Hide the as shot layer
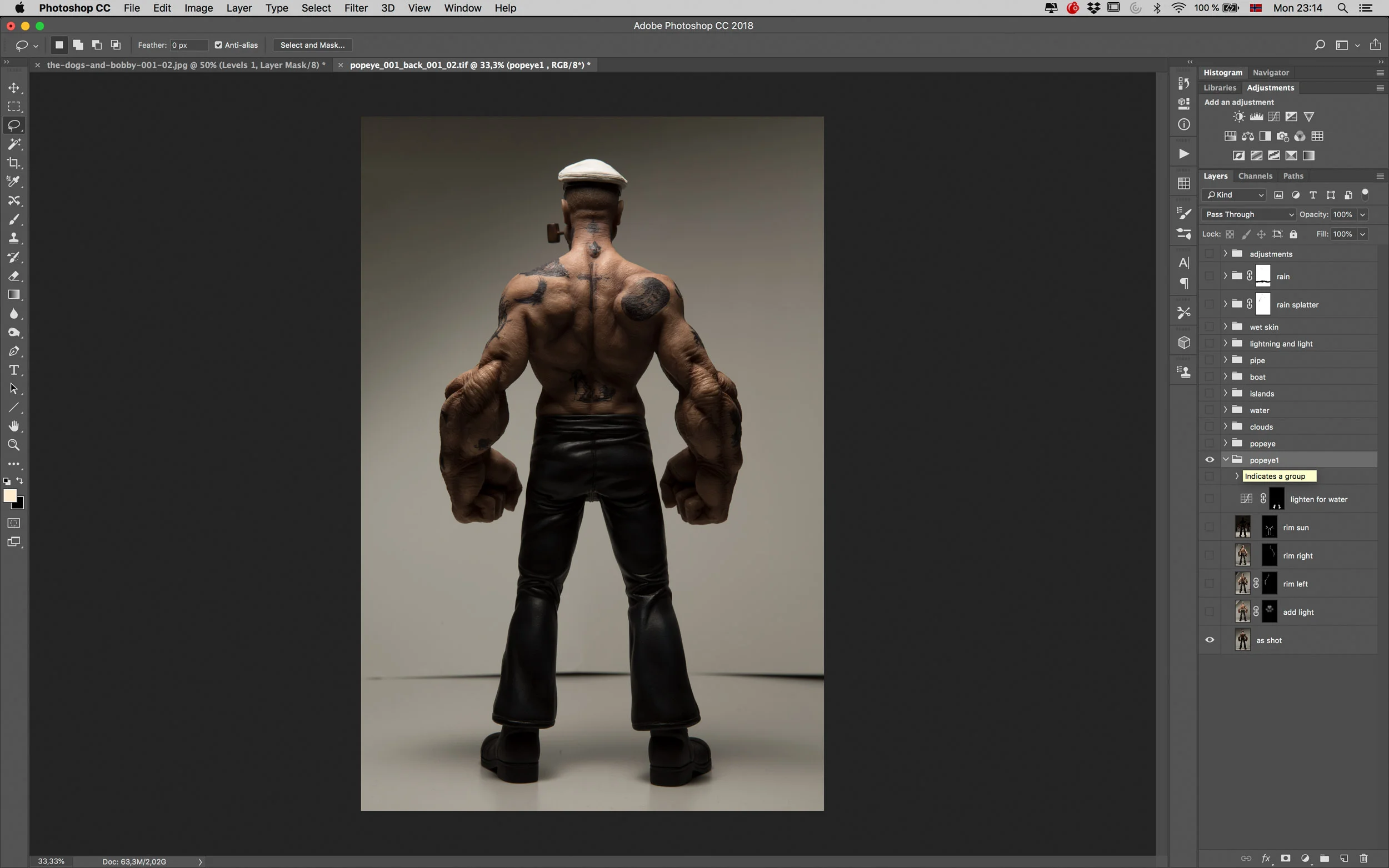The height and width of the screenshot is (868, 1389). tap(1210, 640)
